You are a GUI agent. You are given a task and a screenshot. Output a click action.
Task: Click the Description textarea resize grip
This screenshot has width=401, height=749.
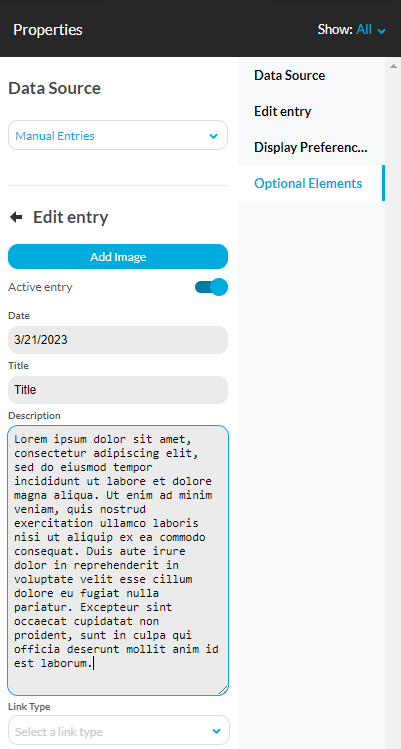tap(223, 690)
